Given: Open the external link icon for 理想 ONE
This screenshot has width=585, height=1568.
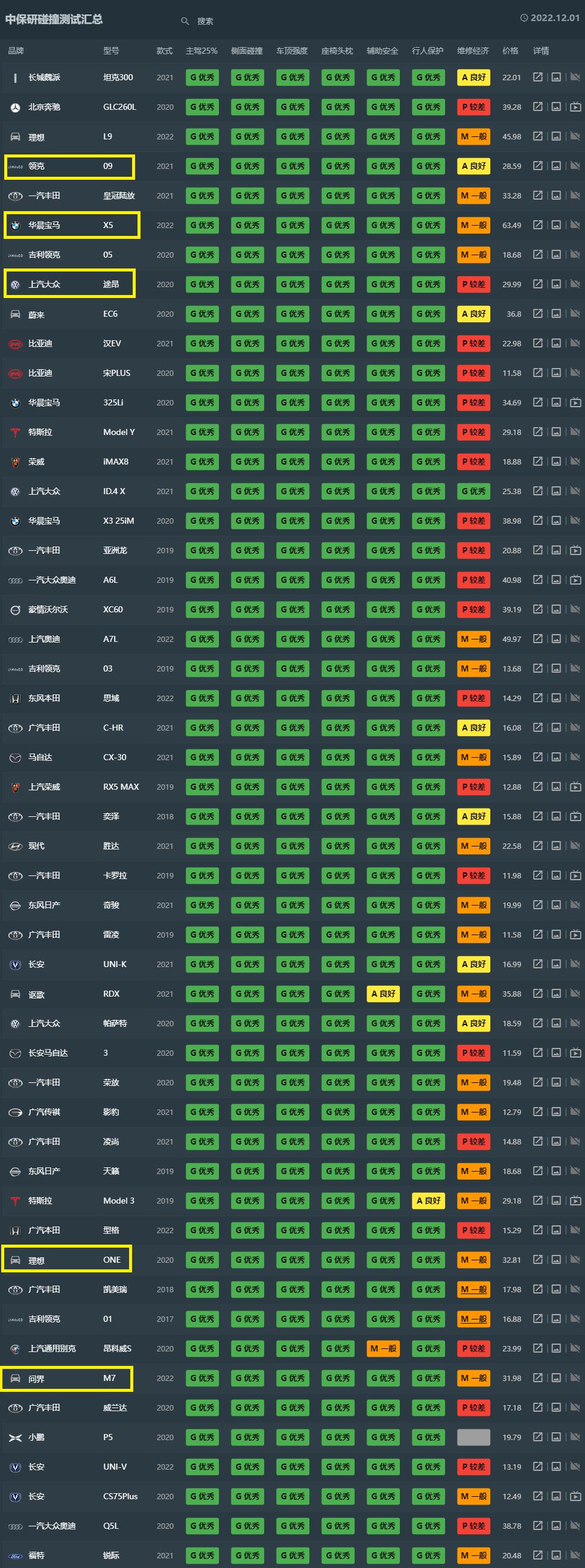Looking at the screenshot, I should pyautogui.click(x=537, y=1260).
